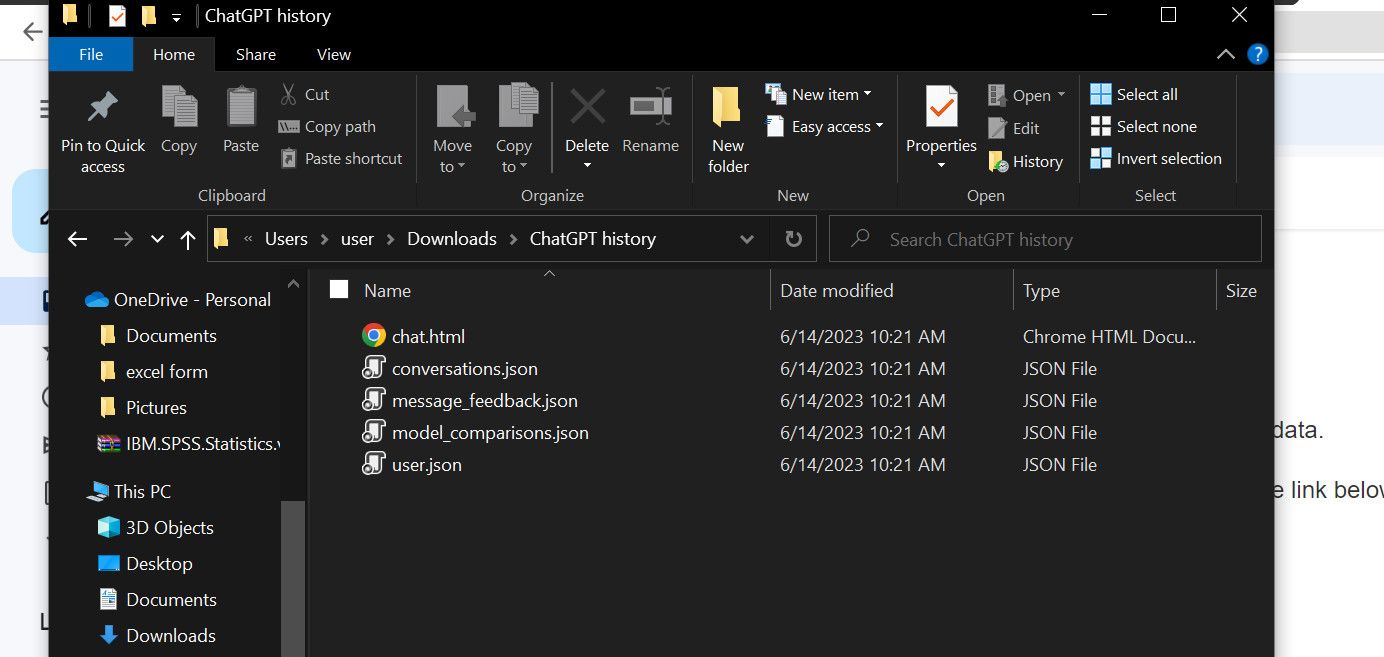Sort by the Type column
1384x657 pixels.
[x=1041, y=291]
